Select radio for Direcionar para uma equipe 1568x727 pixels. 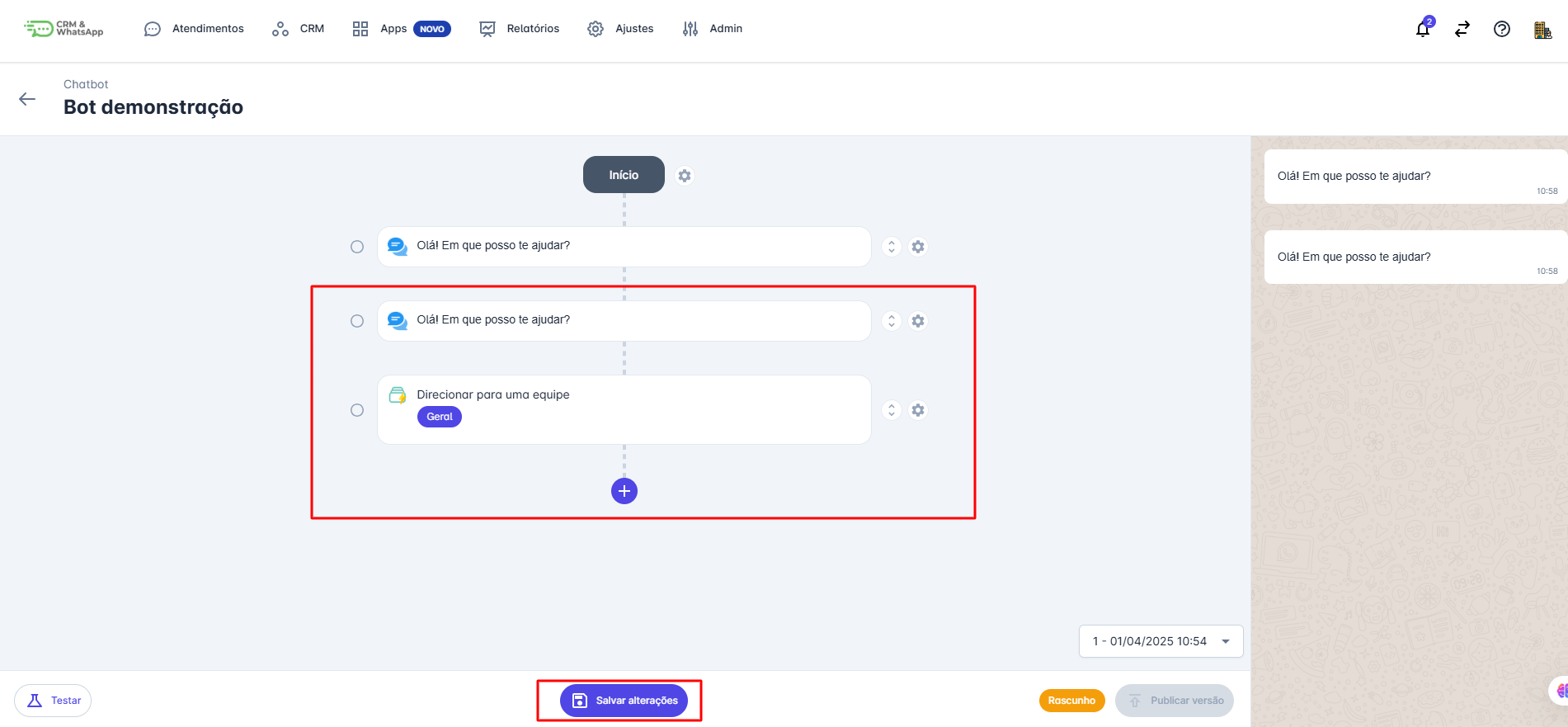click(x=357, y=410)
